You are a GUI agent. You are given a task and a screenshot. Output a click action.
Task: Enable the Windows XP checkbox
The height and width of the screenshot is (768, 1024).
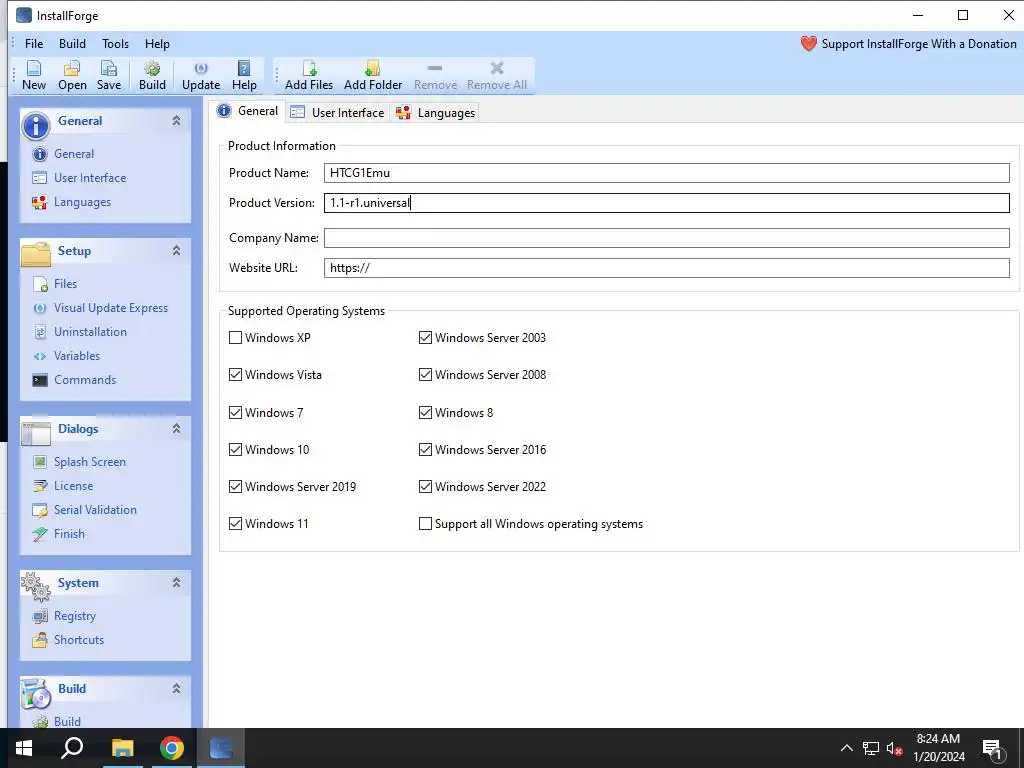236,338
